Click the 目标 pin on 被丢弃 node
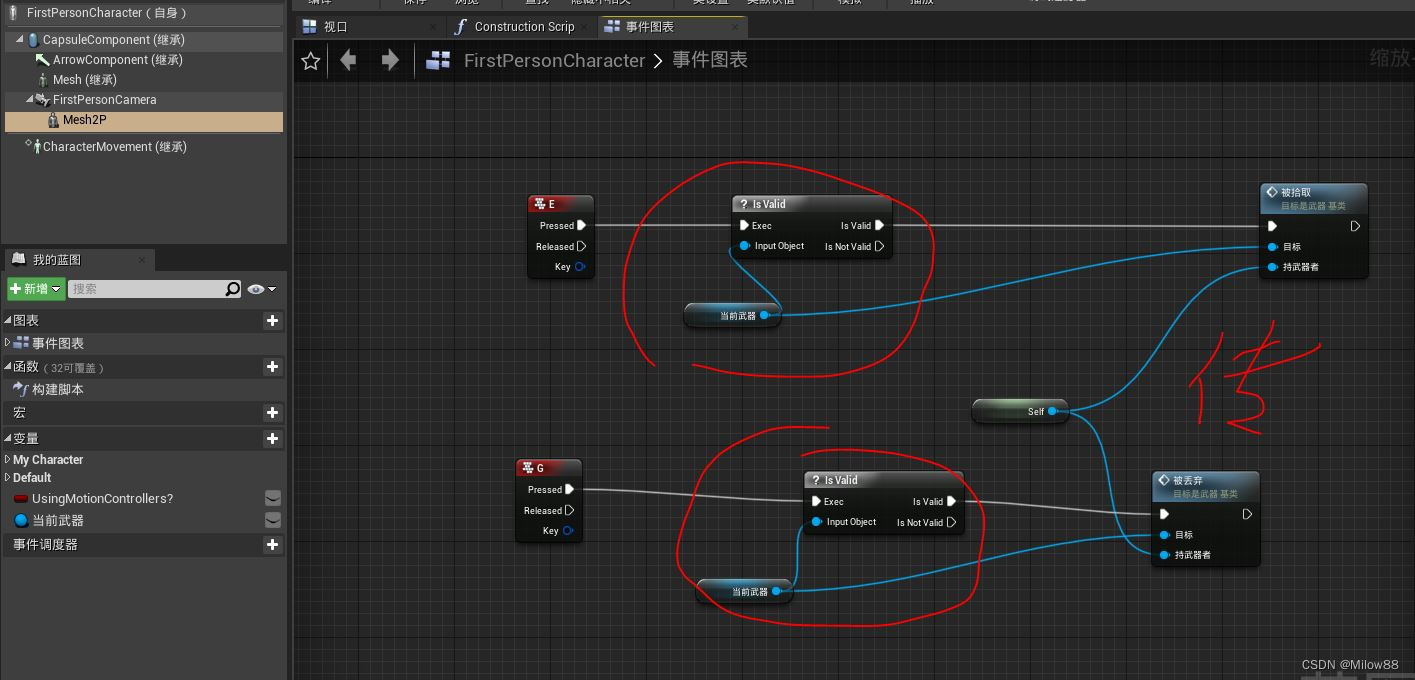1415x680 pixels. click(1164, 535)
